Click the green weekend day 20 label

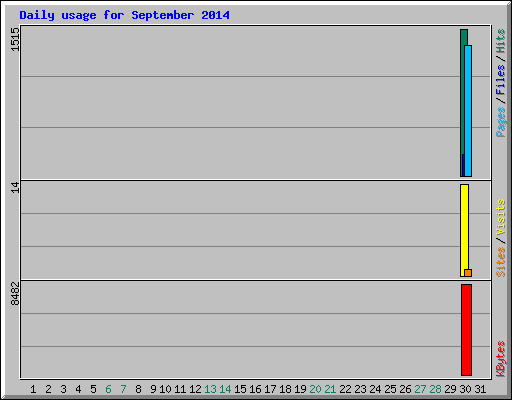click(x=315, y=389)
